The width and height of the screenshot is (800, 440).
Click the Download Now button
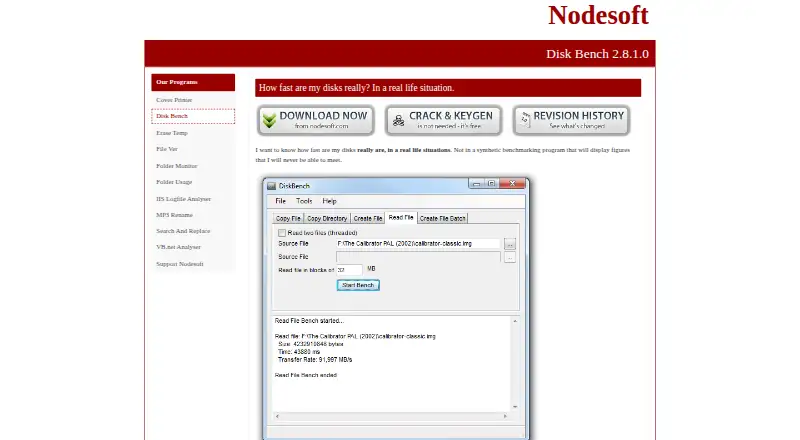tap(316, 120)
